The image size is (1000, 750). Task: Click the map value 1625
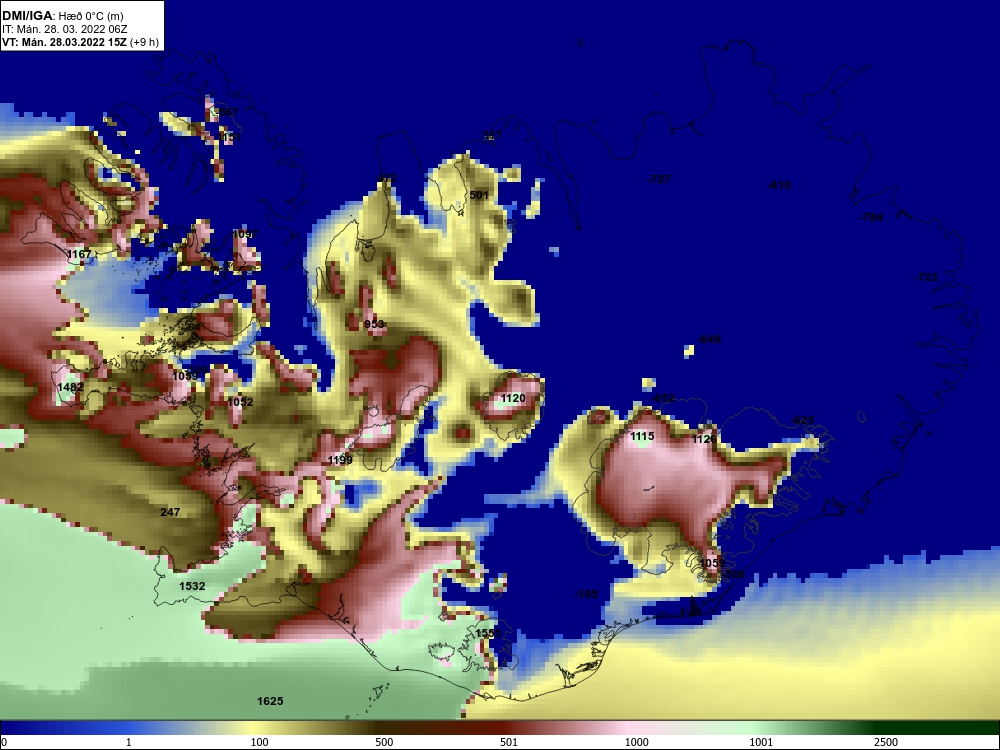tap(270, 702)
